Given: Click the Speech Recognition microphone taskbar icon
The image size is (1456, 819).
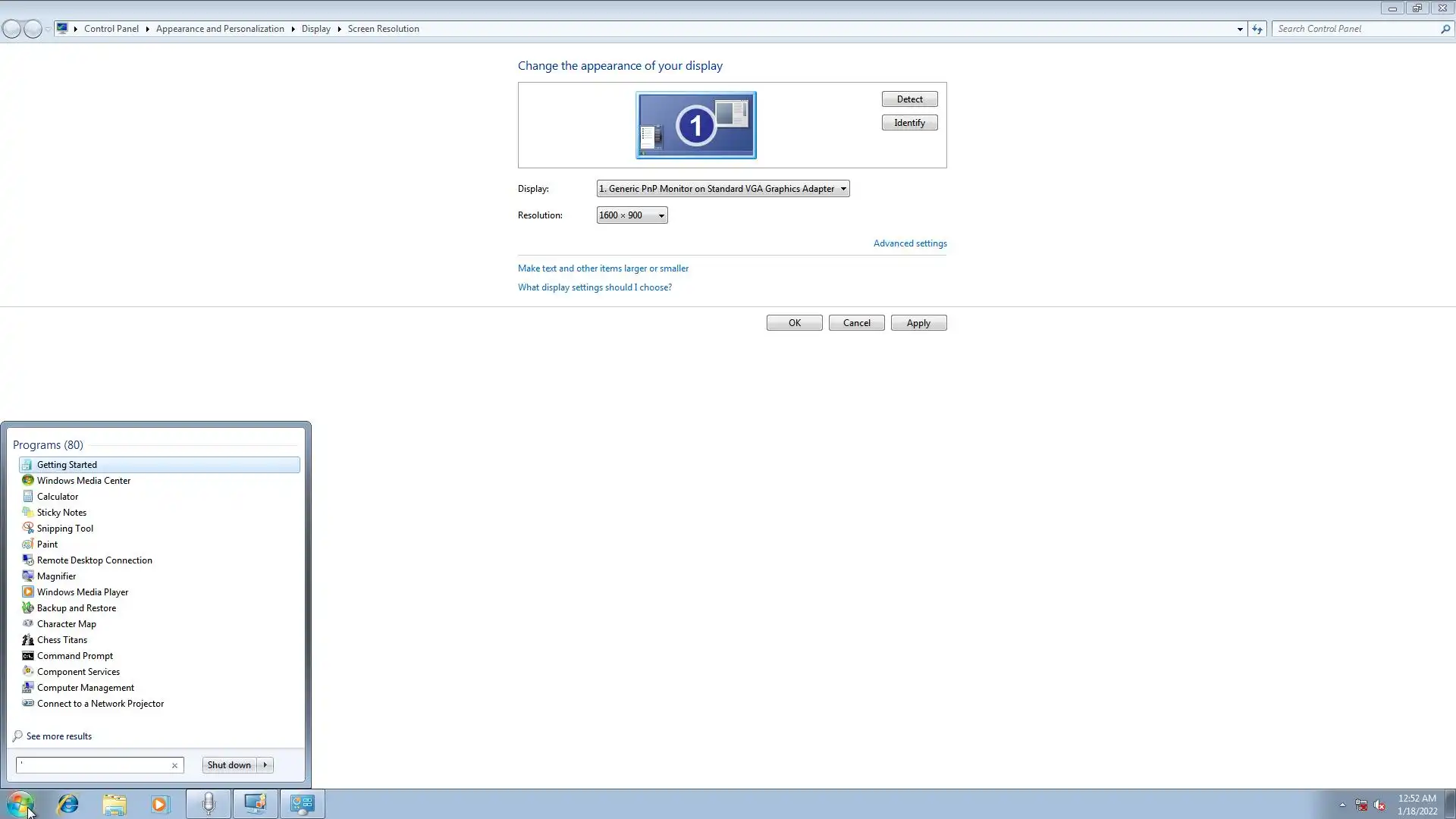Looking at the screenshot, I should tap(209, 804).
